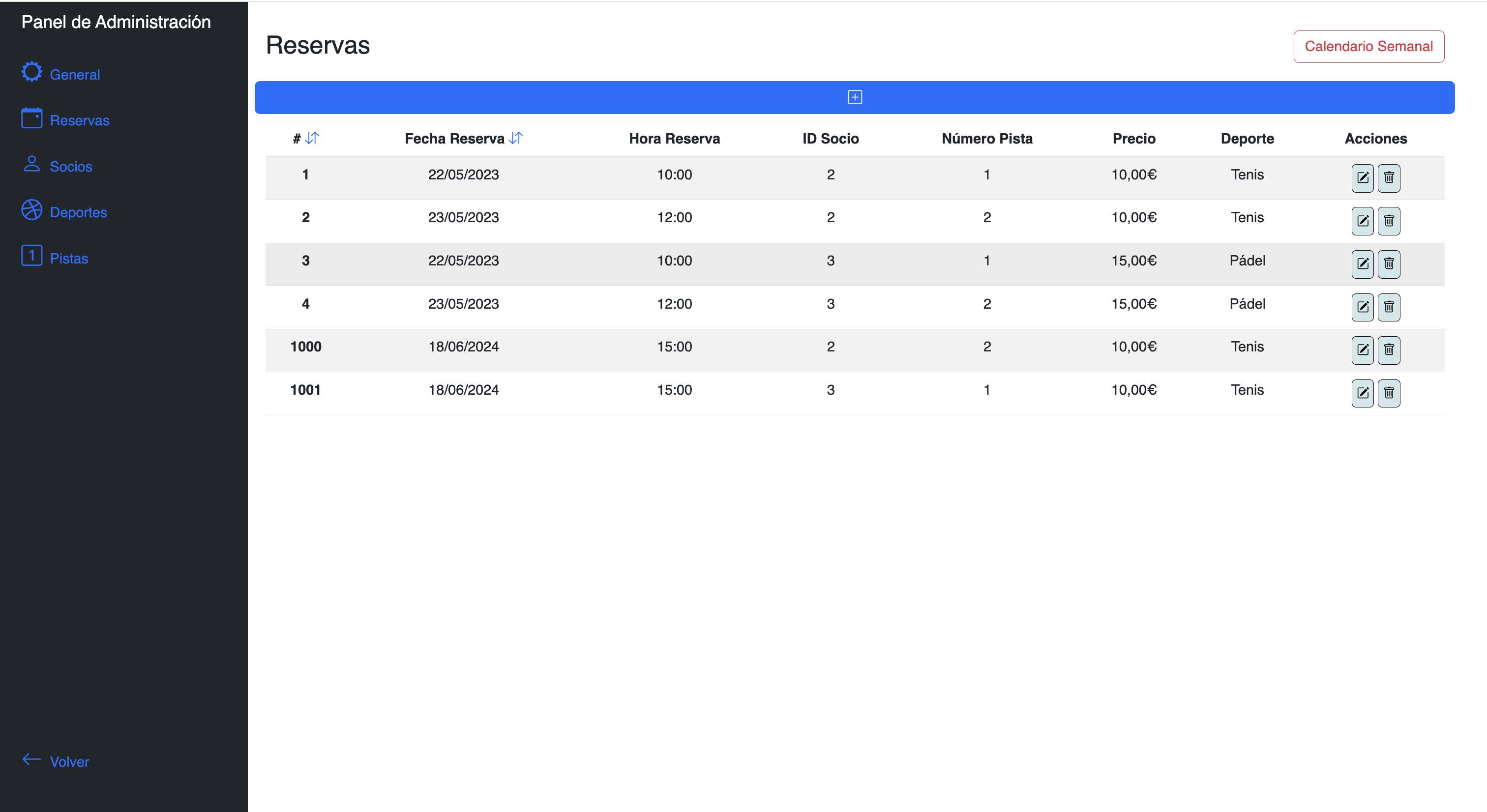The image size is (1487, 812).
Task: Delete reservation 1
Action: coord(1389,178)
